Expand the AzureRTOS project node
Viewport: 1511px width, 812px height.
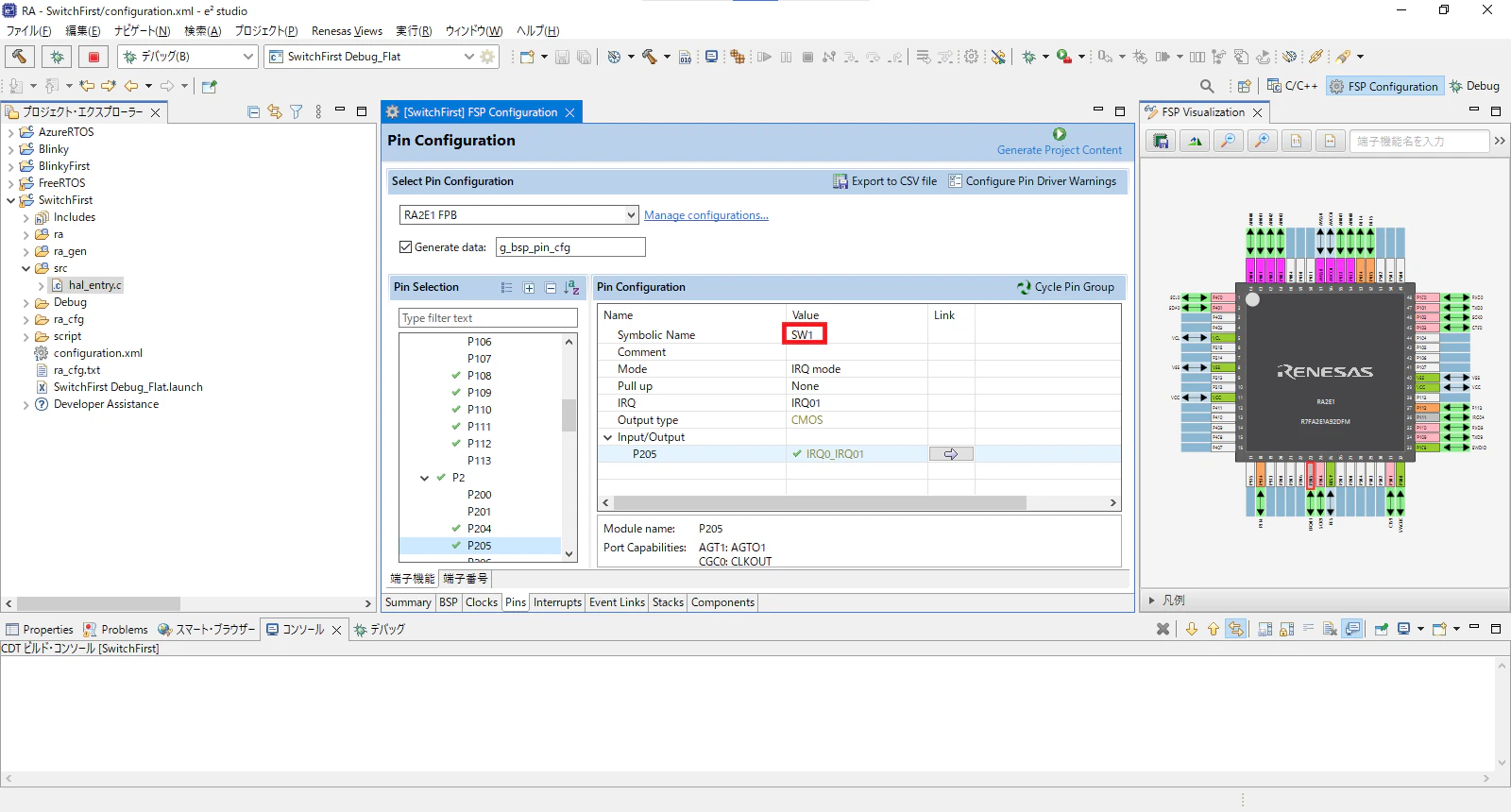[10, 132]
